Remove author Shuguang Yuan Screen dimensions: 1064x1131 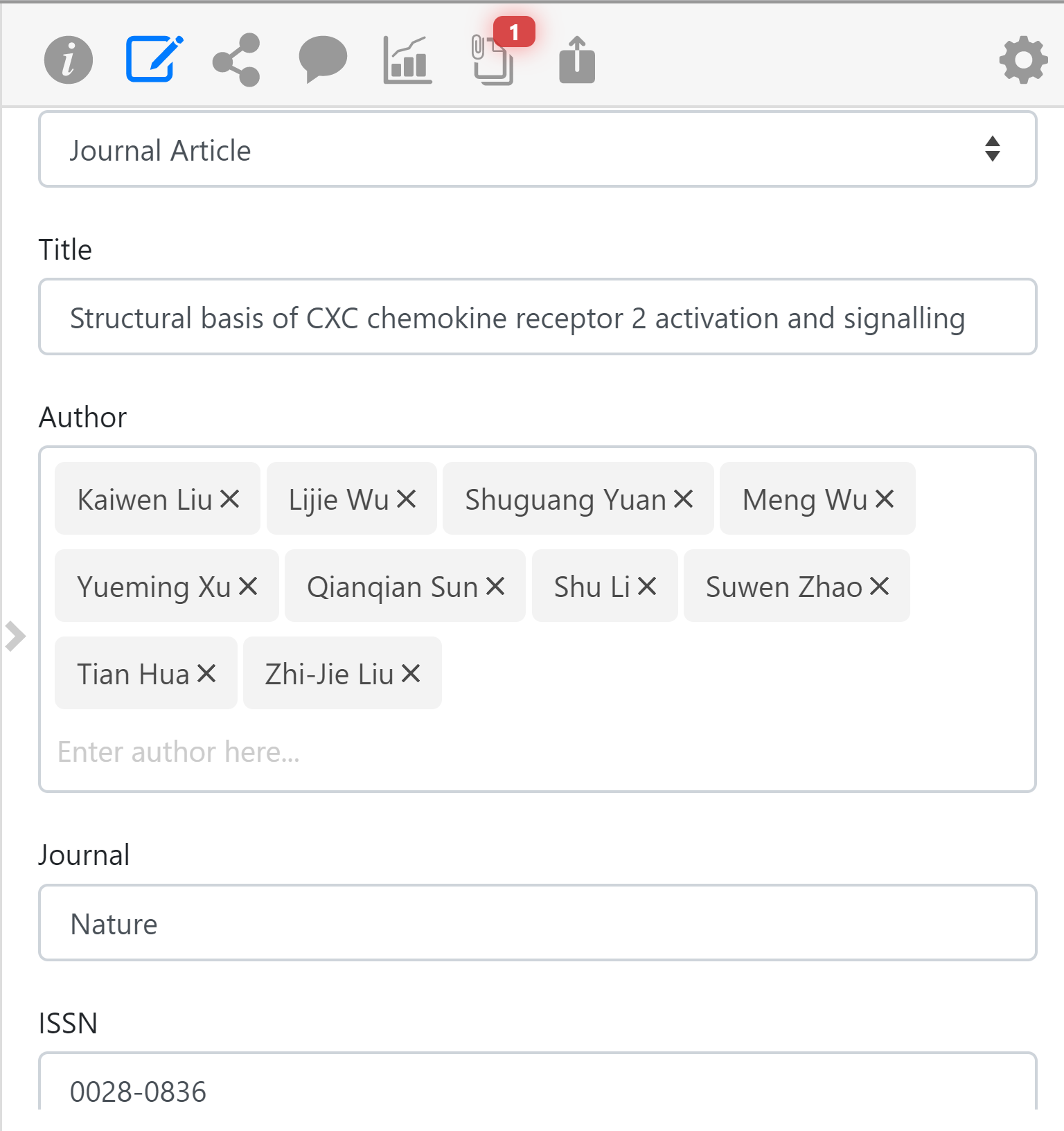684,499
